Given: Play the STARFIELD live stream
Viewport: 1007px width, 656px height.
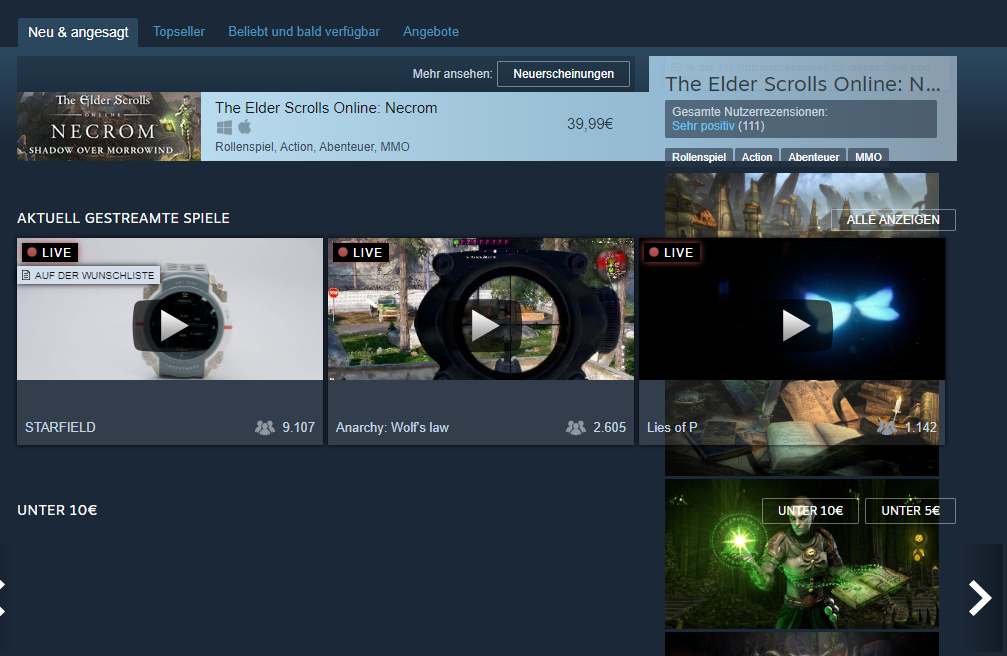Looking at the screenshot, I should click(x=170, y=325).
